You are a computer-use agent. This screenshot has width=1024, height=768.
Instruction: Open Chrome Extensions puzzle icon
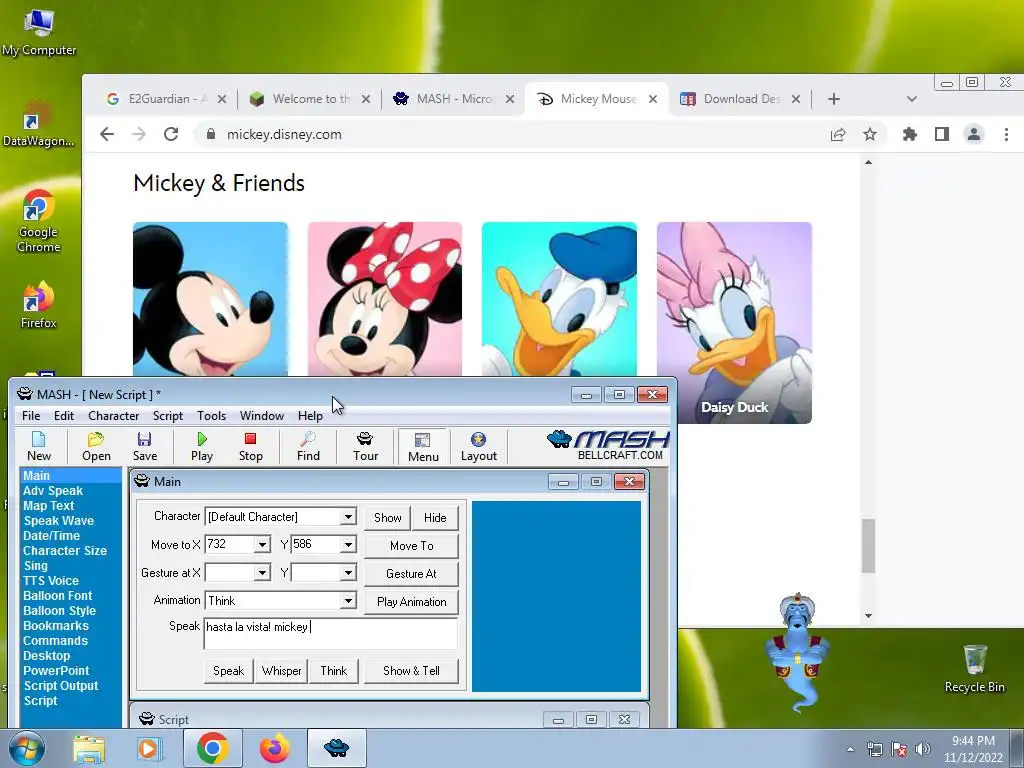[x=909, y=135]
